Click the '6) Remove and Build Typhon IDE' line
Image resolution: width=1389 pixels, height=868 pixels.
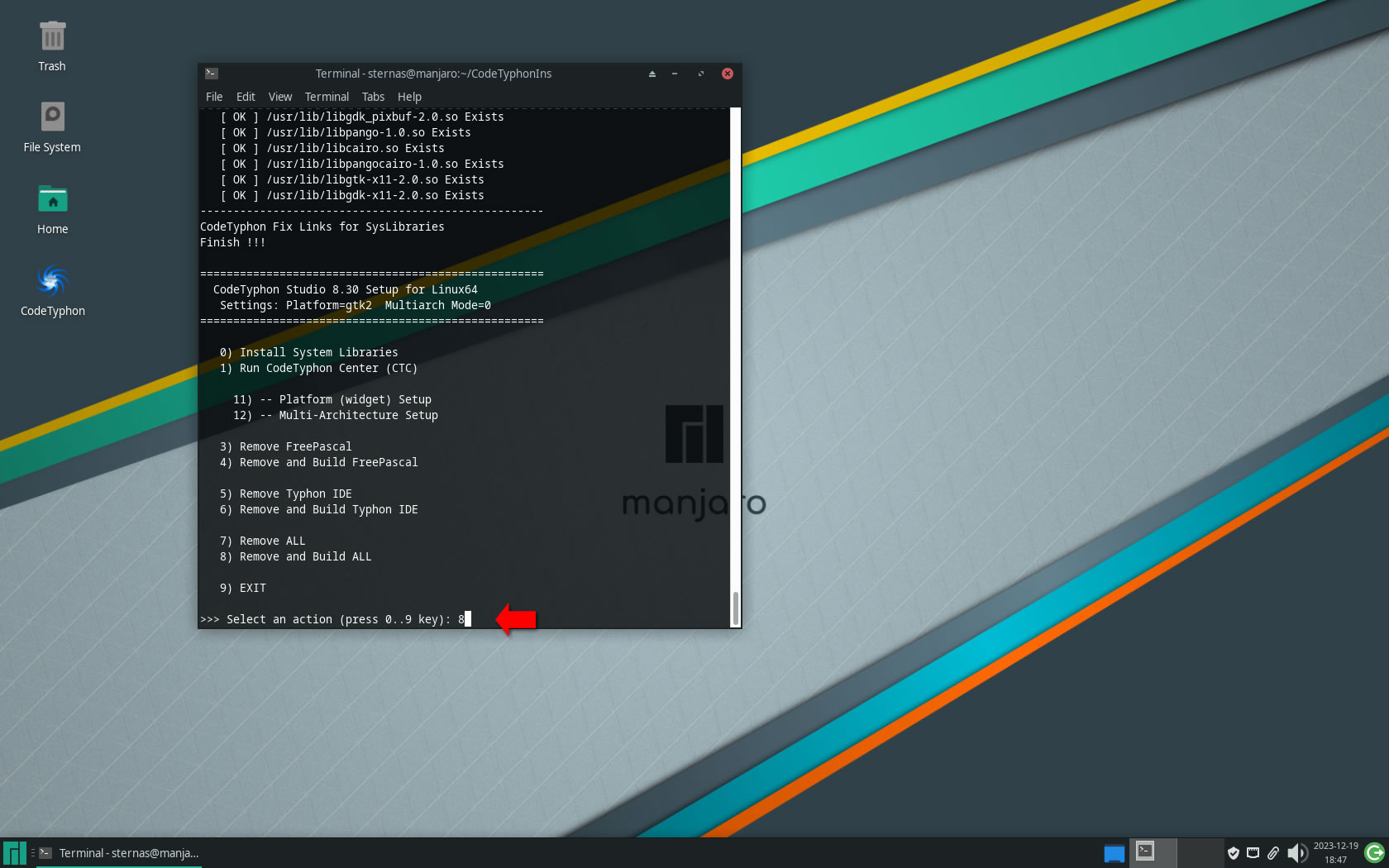(x=318, y=509)
